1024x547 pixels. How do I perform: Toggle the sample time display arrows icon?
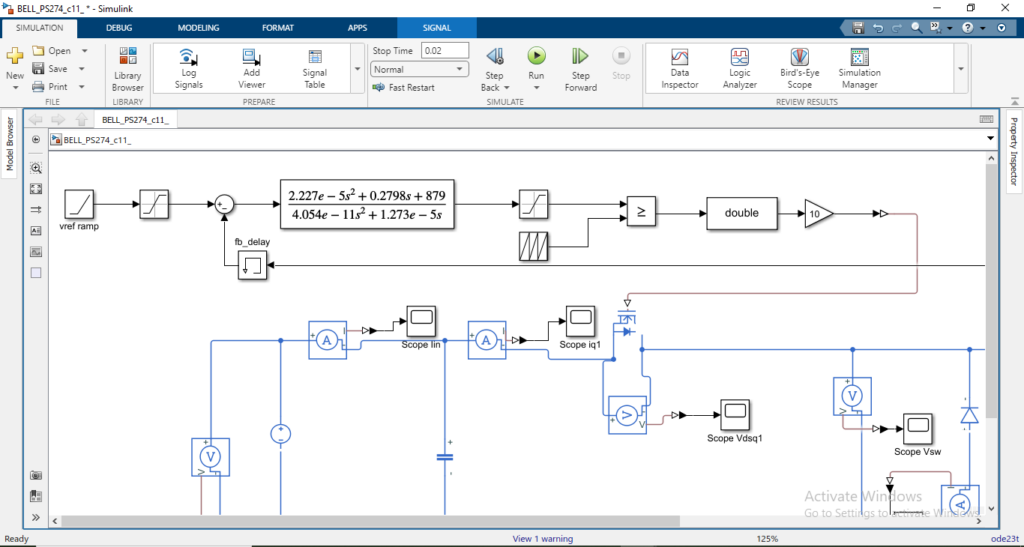pyautogui.click(x=36, y=210)
